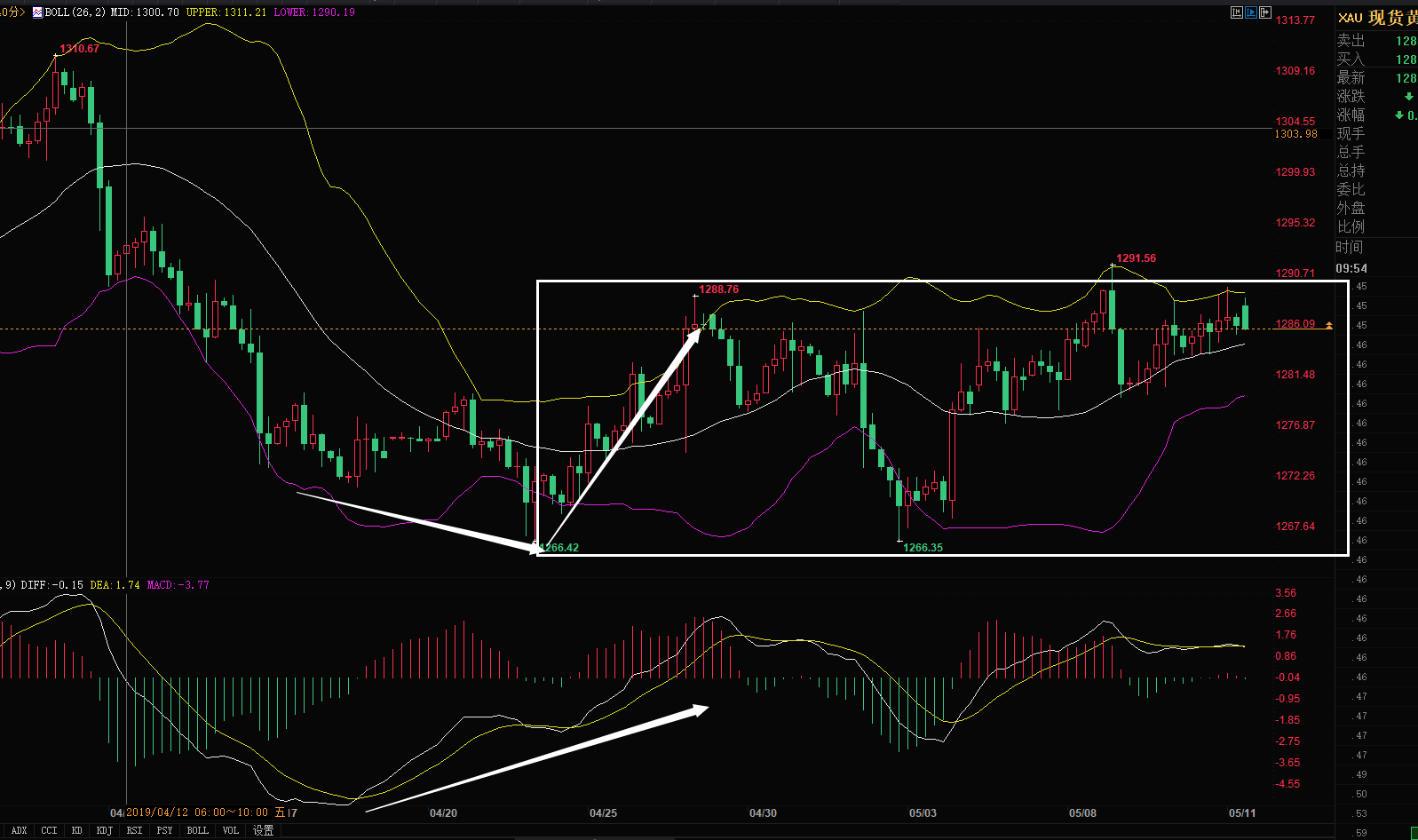Switch to the BOLL indicator tab
Screen dimensions: 1418x840
pyautogui.click(x=197, y=831)
